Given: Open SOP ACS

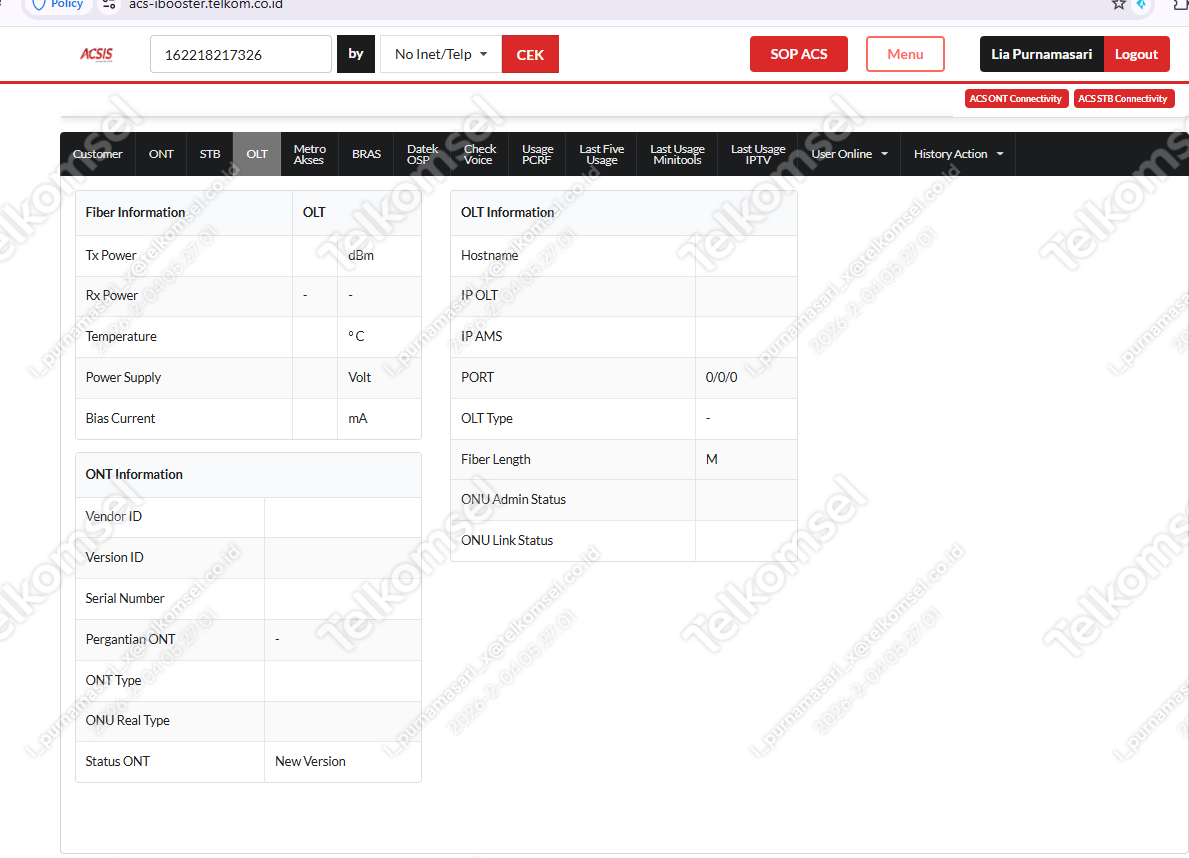Looking at the screenshot, I should [798, 54].
